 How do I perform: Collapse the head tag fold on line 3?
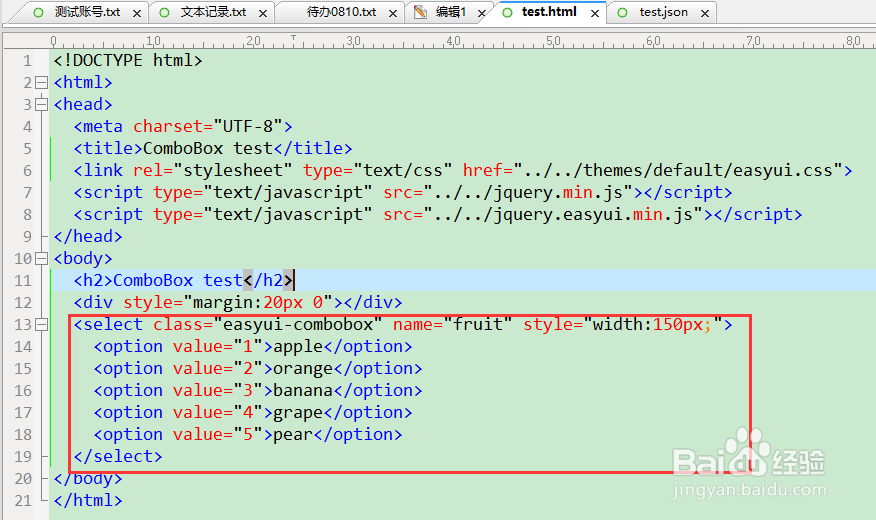(x=41, y=104)
